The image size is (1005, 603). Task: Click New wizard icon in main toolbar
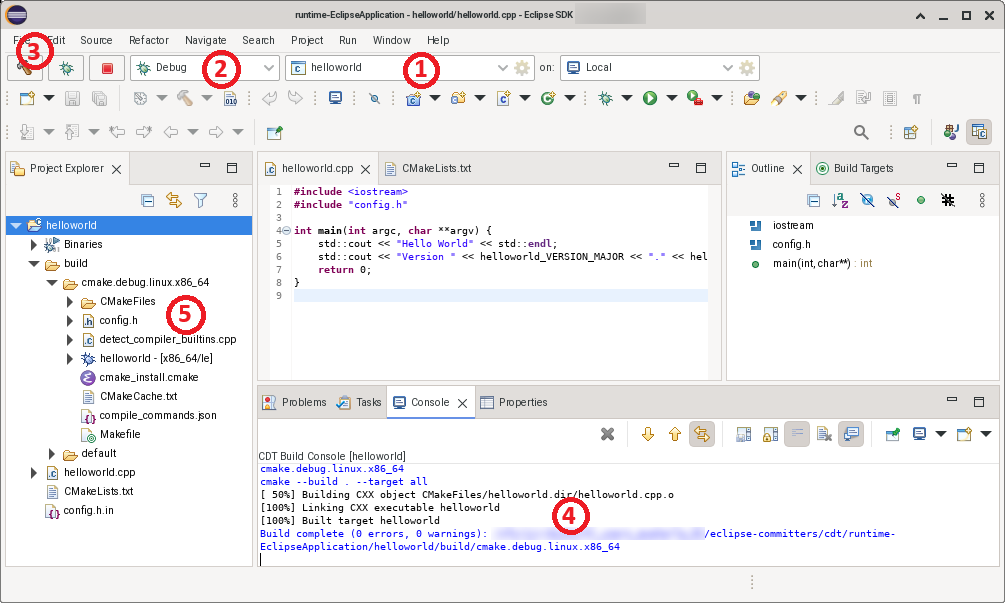(27, 98)
